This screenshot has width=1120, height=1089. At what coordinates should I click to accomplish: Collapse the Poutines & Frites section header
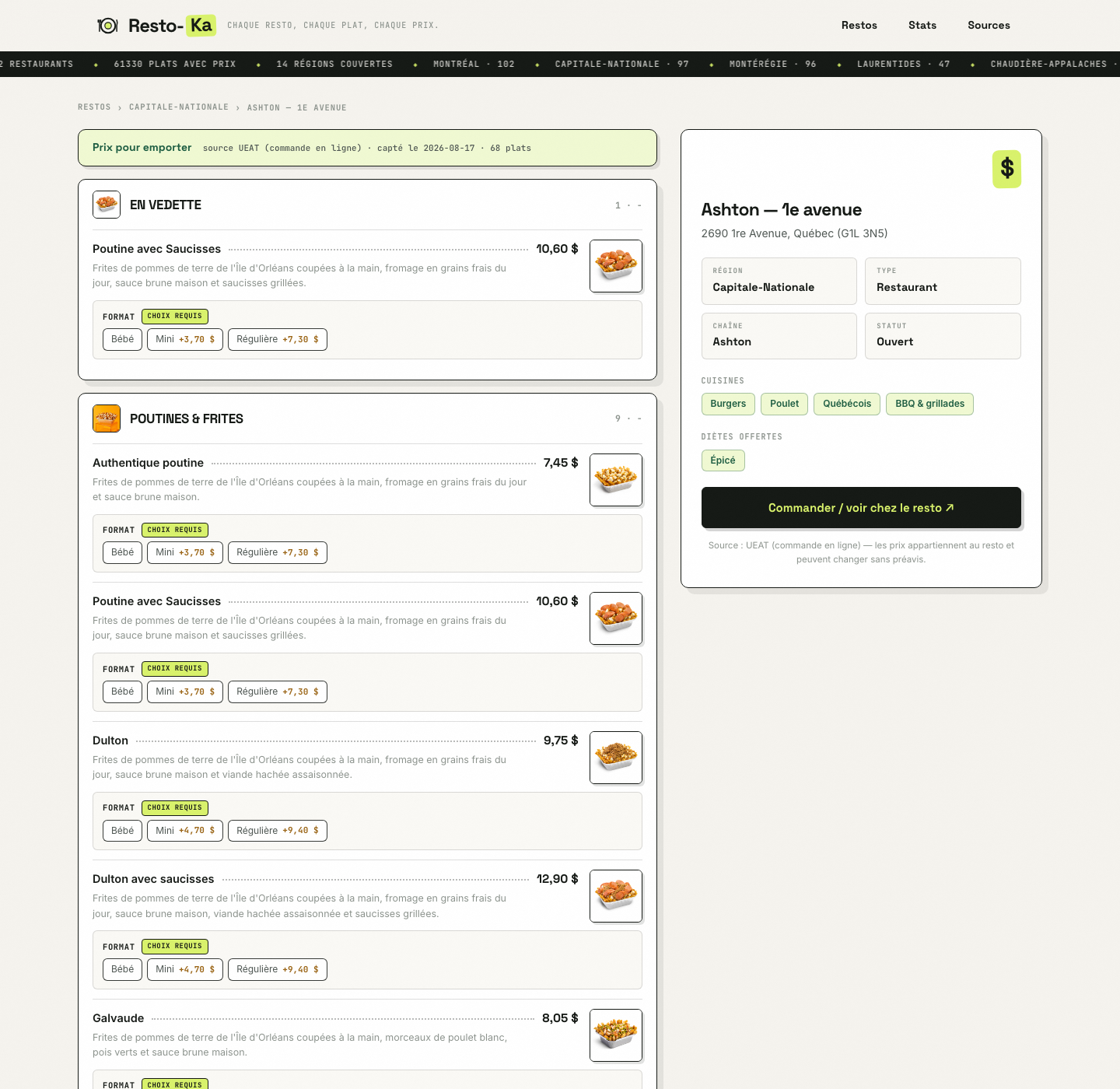pyautogui.click(x=367, y=418)
